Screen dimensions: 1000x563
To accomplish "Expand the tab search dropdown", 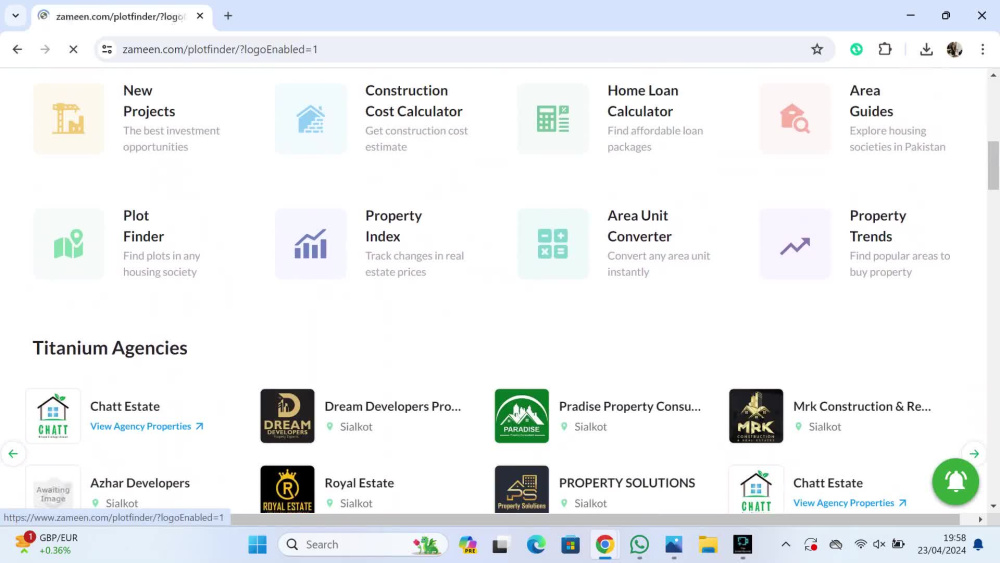I will tap(15, 16).
